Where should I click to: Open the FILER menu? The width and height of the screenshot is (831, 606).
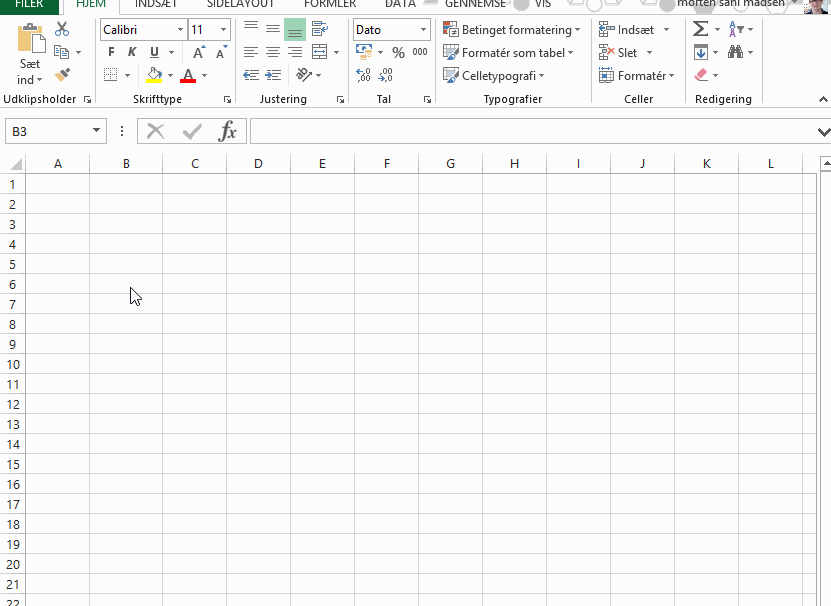point(29,4)
